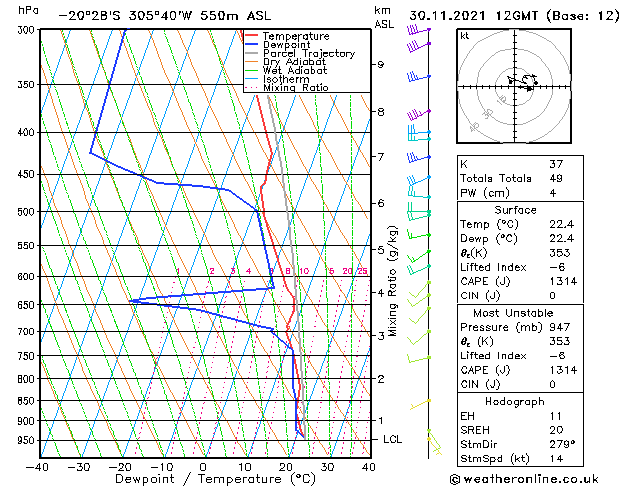Click the LCL marker label
Image resolution: width=629 pixels, height=486 pixels.
click(x=392, y=439)
